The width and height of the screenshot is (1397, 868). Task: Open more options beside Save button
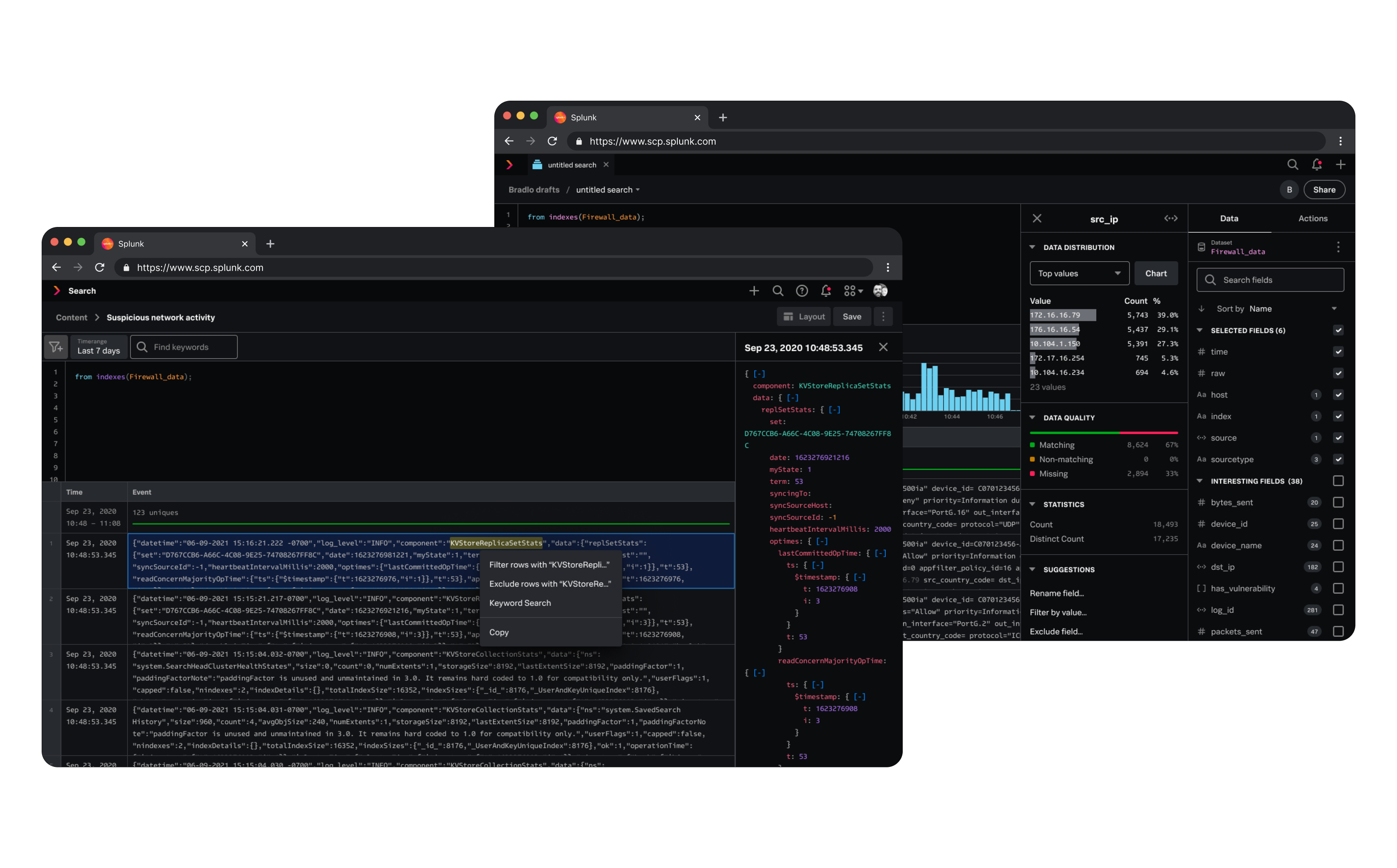pos(883,317)
